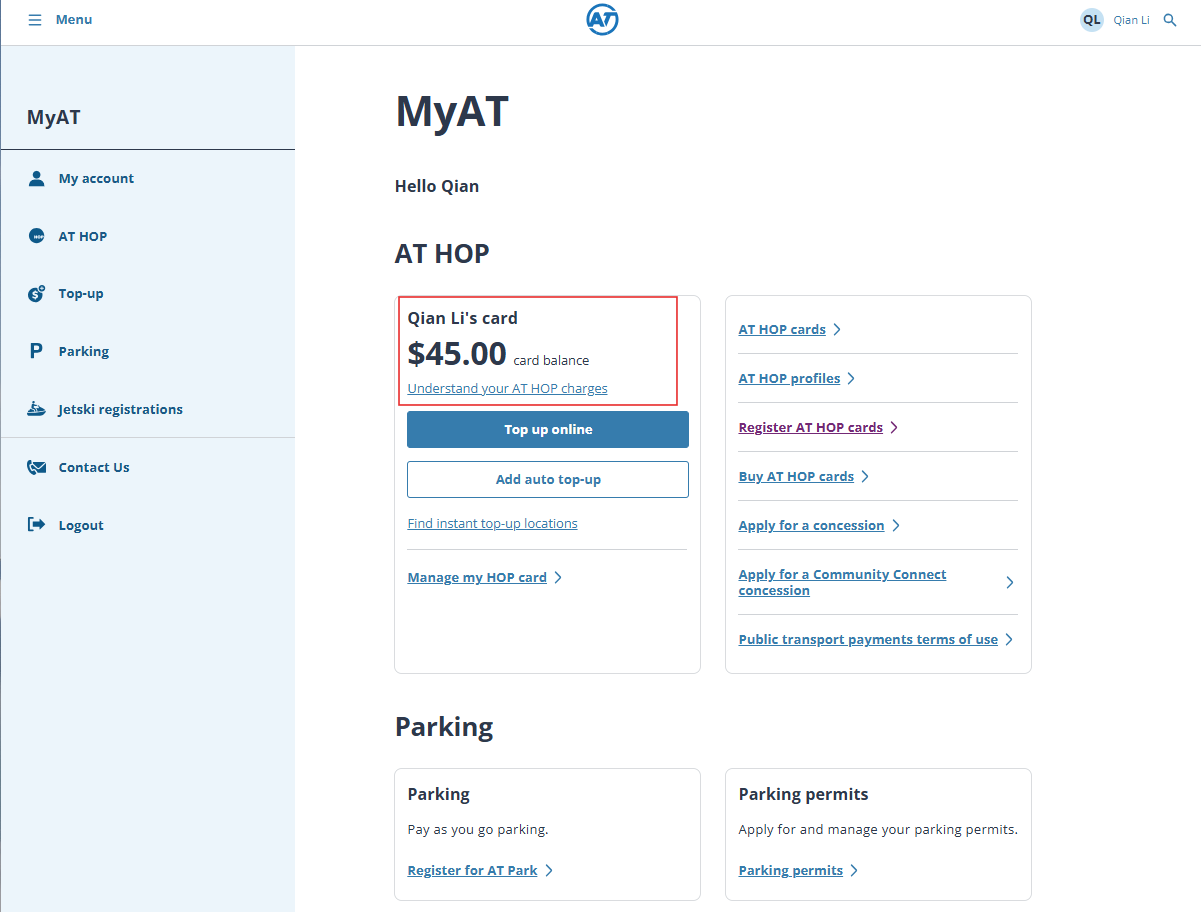Image resolution: width=1201 pixels, height=912 pixels.
Task: Click the Parking permits card heading
Action: (x=803, y=794)
